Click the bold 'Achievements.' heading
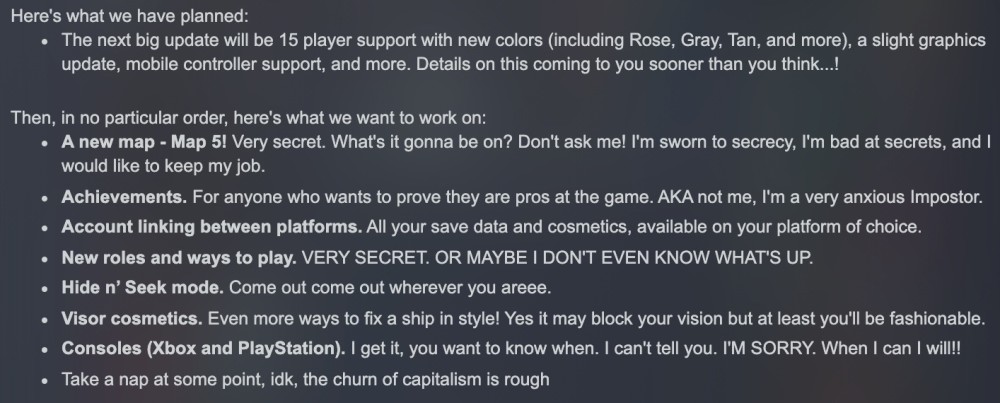The width and height of the screenshot is (1000, 403). pos(124,197)
